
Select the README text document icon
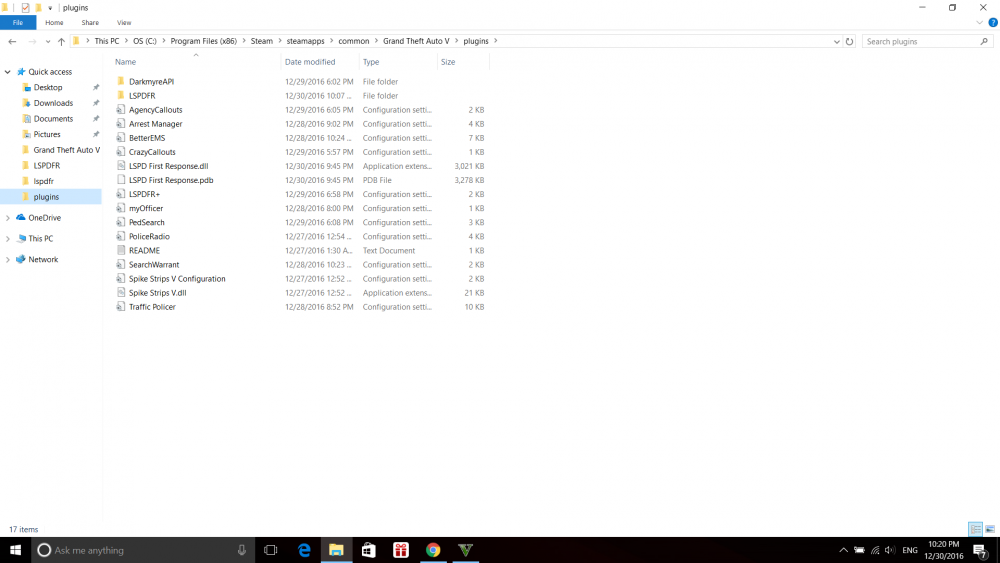(x=121, y=251)
